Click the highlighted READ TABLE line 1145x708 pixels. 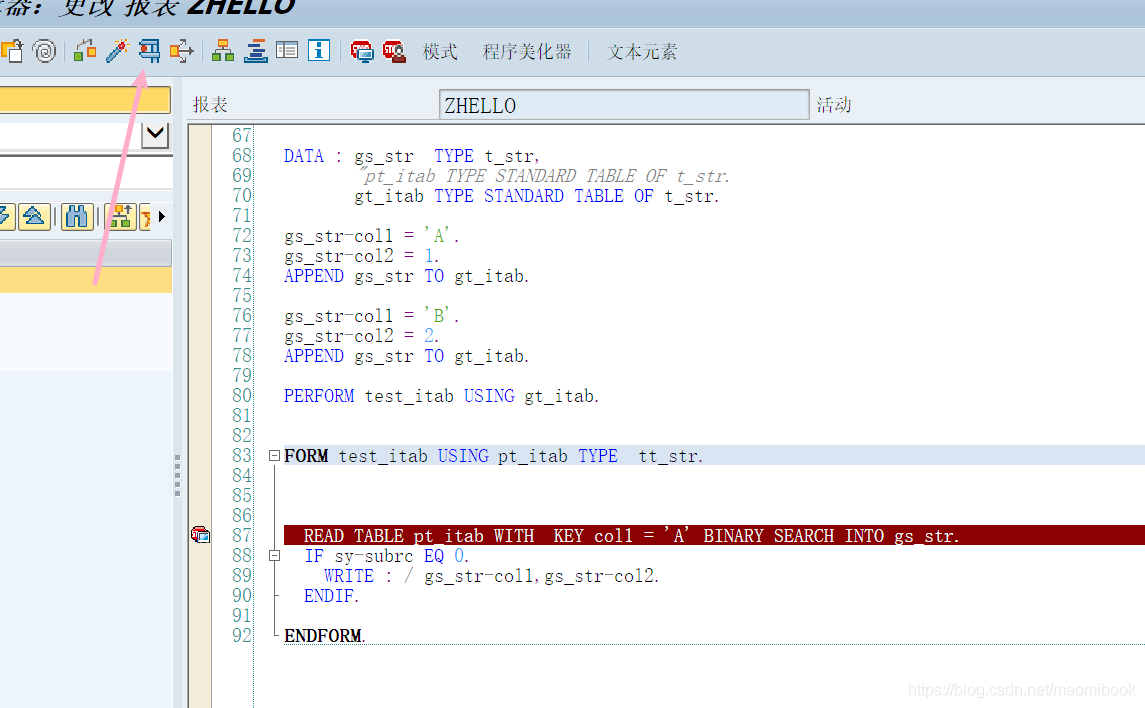(x=714, y=535)
